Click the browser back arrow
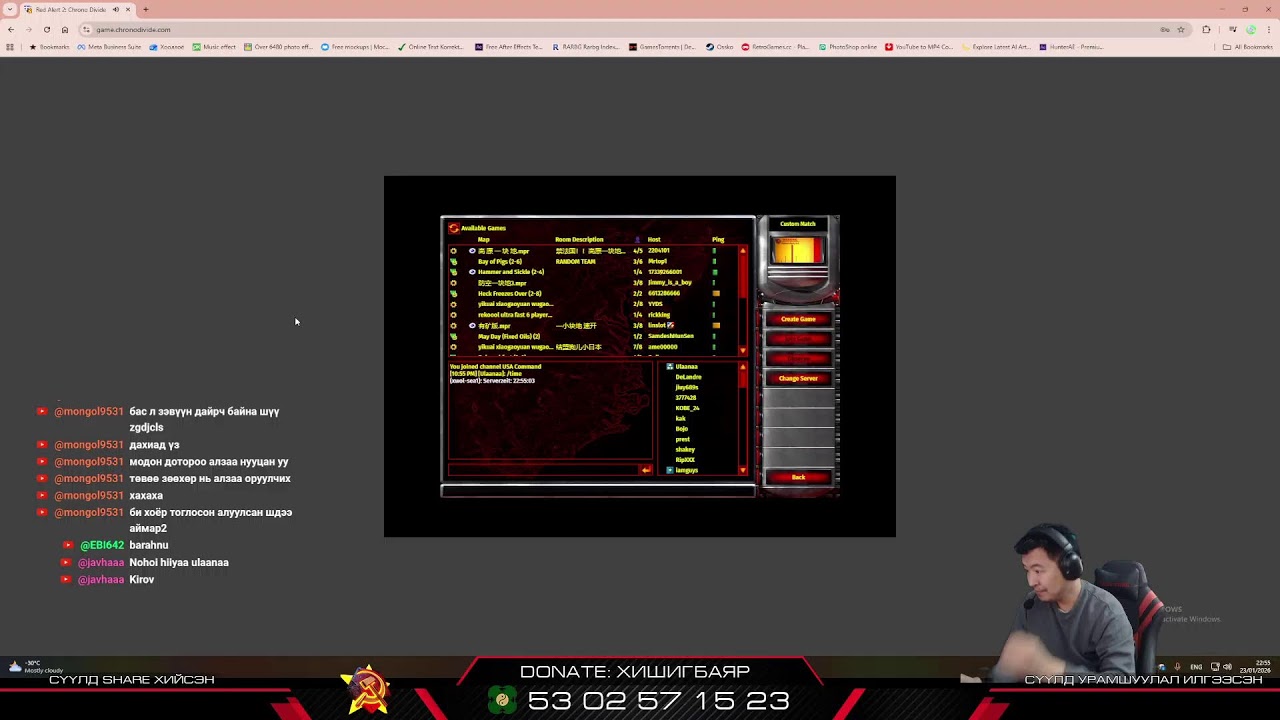 coord(11,29)
